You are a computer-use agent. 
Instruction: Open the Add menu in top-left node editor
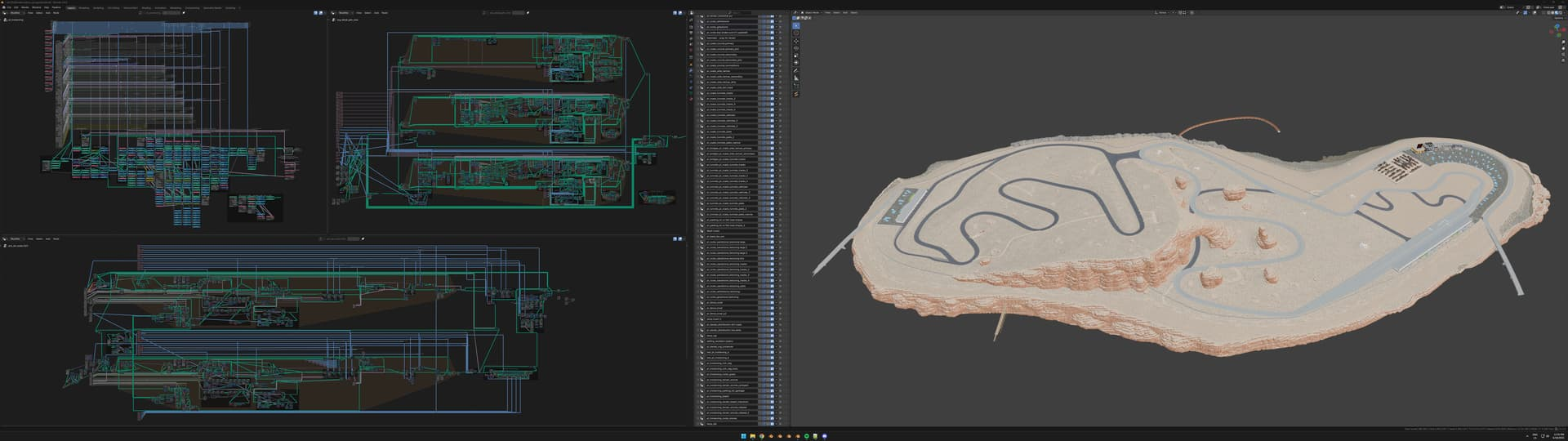click(x=47, y=12)
